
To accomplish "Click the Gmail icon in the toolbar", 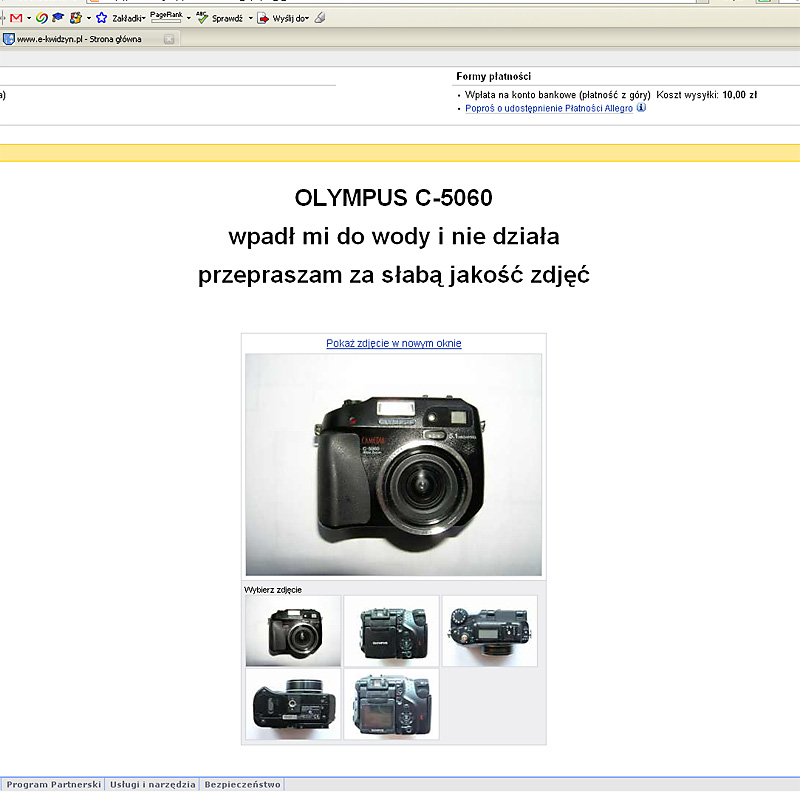I will (x=16, y=18).
